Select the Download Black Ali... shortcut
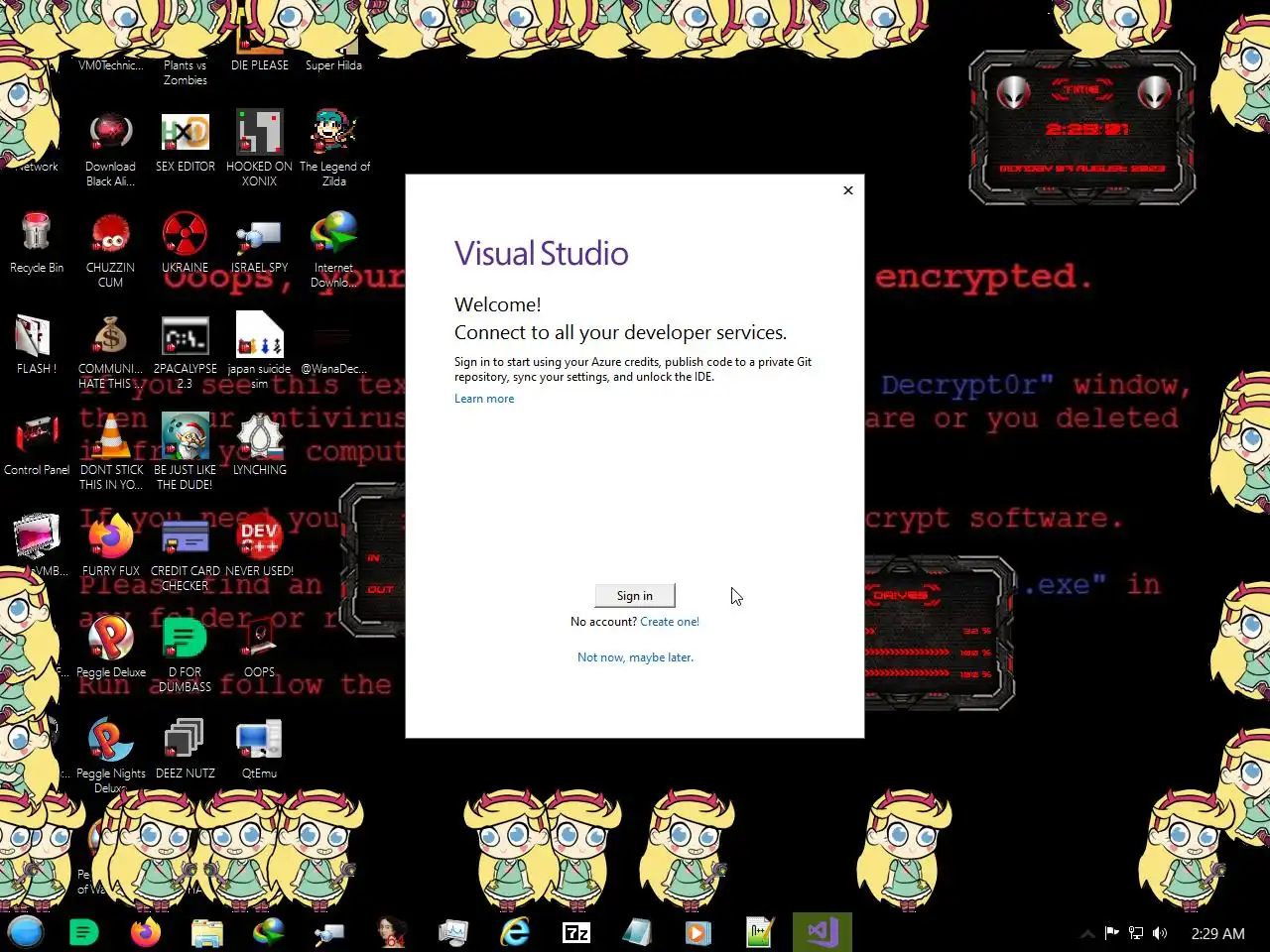1270x952 pixels. 110,149
